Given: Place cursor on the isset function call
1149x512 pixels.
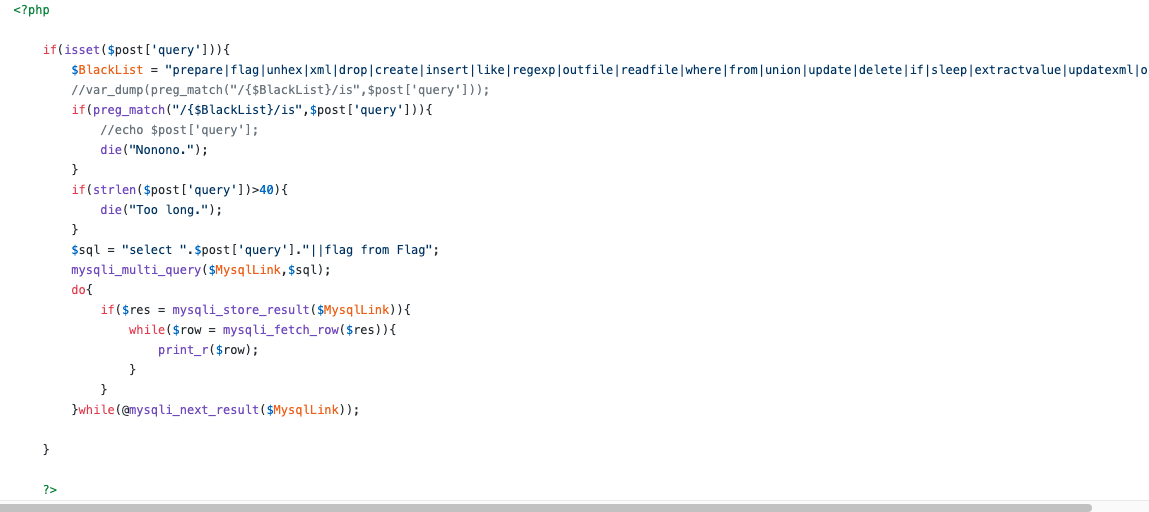Looking at the screenshot, I should tap(82, 49).
